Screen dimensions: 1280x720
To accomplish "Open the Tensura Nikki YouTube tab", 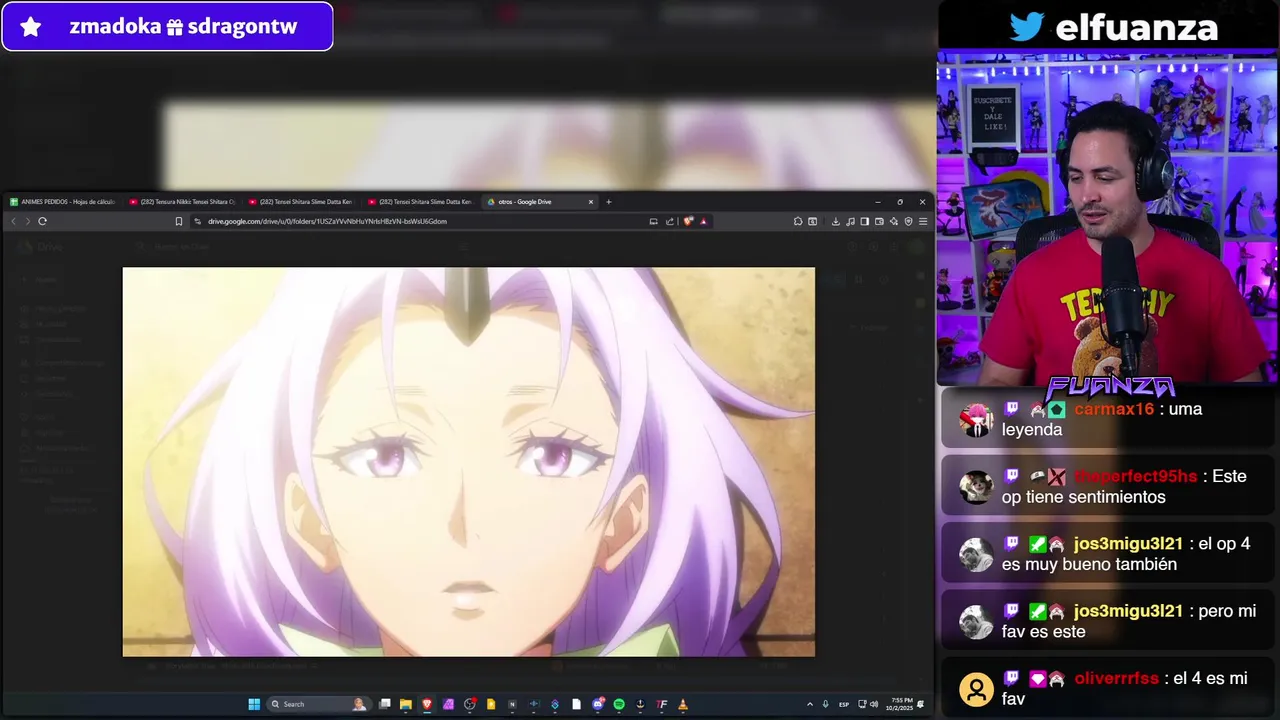I will click(x=183, y=202).
